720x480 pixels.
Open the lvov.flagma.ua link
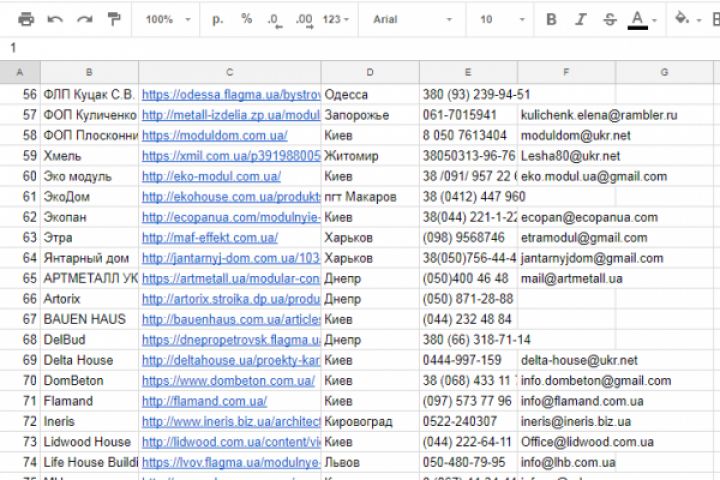click(x=231, y=463)
